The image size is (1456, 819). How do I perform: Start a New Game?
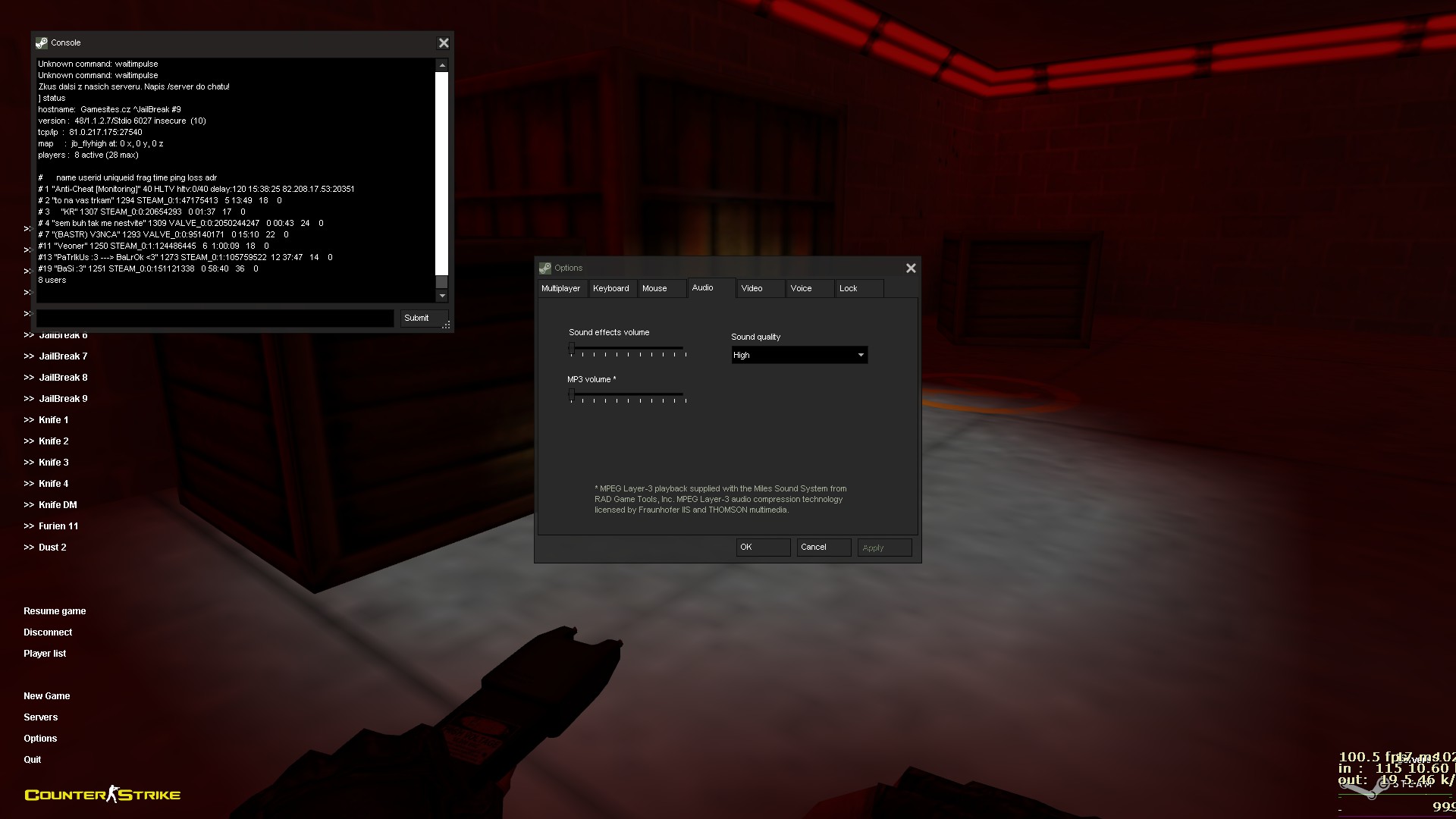tap(47, 696)
